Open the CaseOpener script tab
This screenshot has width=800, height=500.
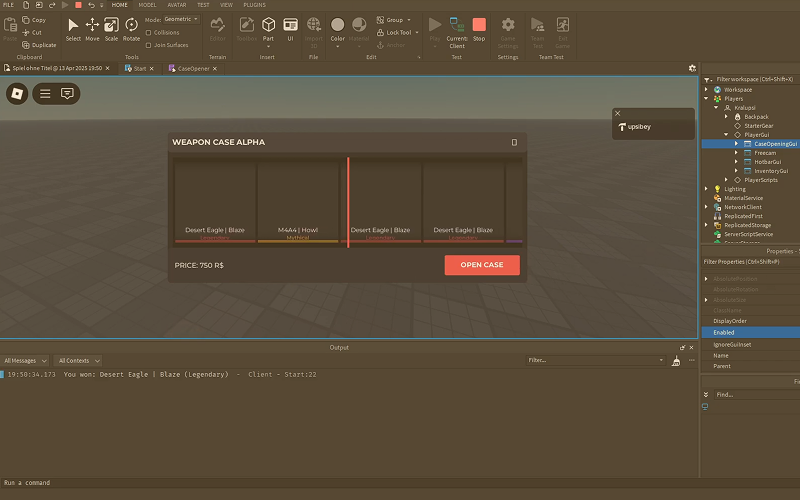click(x=193, y=68)
